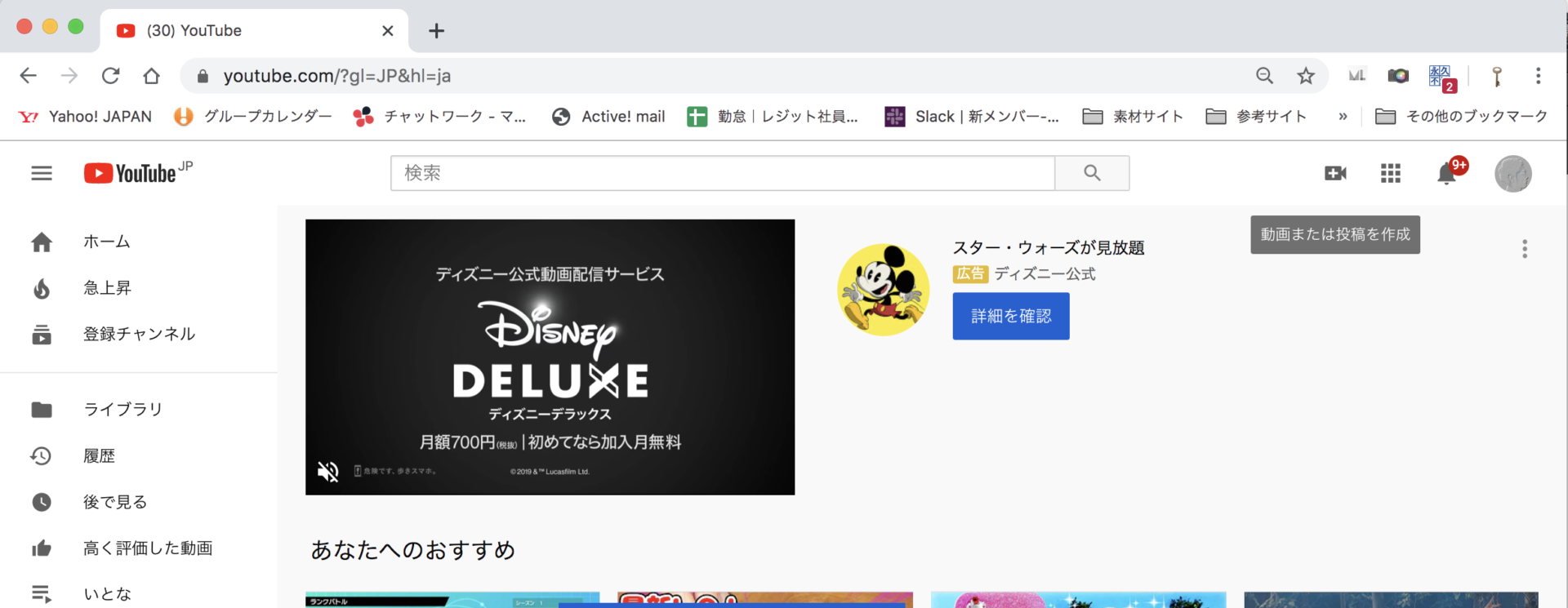
Task: Click the extension with red 2 badge
Action: click(1441, 78)
